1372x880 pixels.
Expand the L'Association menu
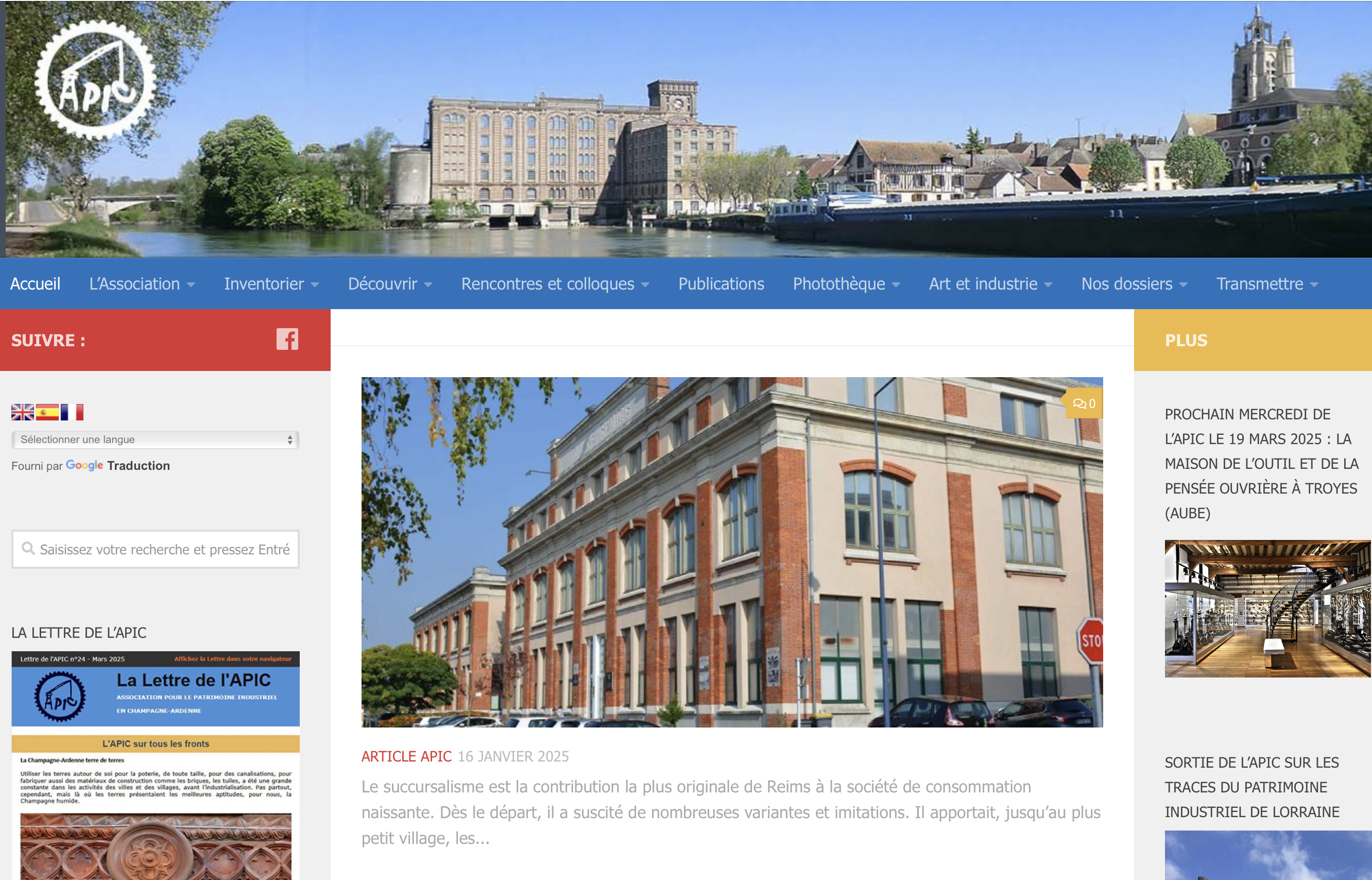(142, 284)
